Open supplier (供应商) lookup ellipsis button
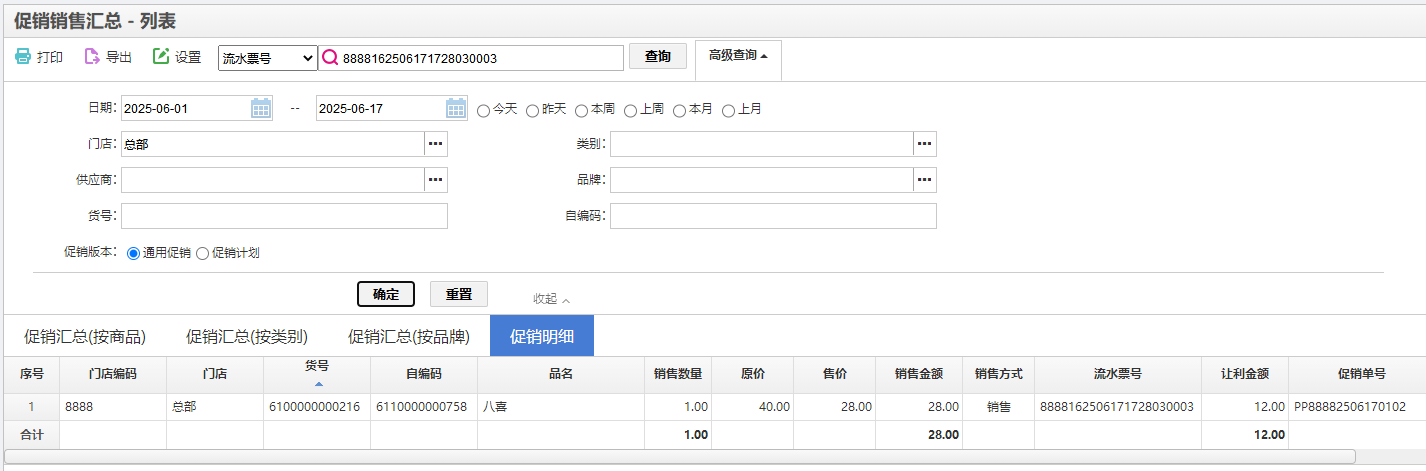Image resolution: width=1426 pixels, height=471 pixels. 436,180
